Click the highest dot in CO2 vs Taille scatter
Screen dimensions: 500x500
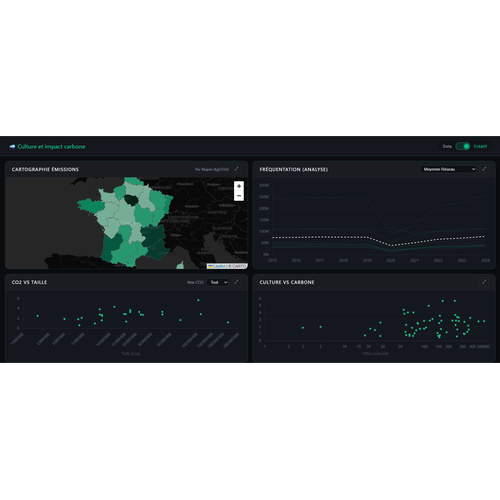point(198,300)
